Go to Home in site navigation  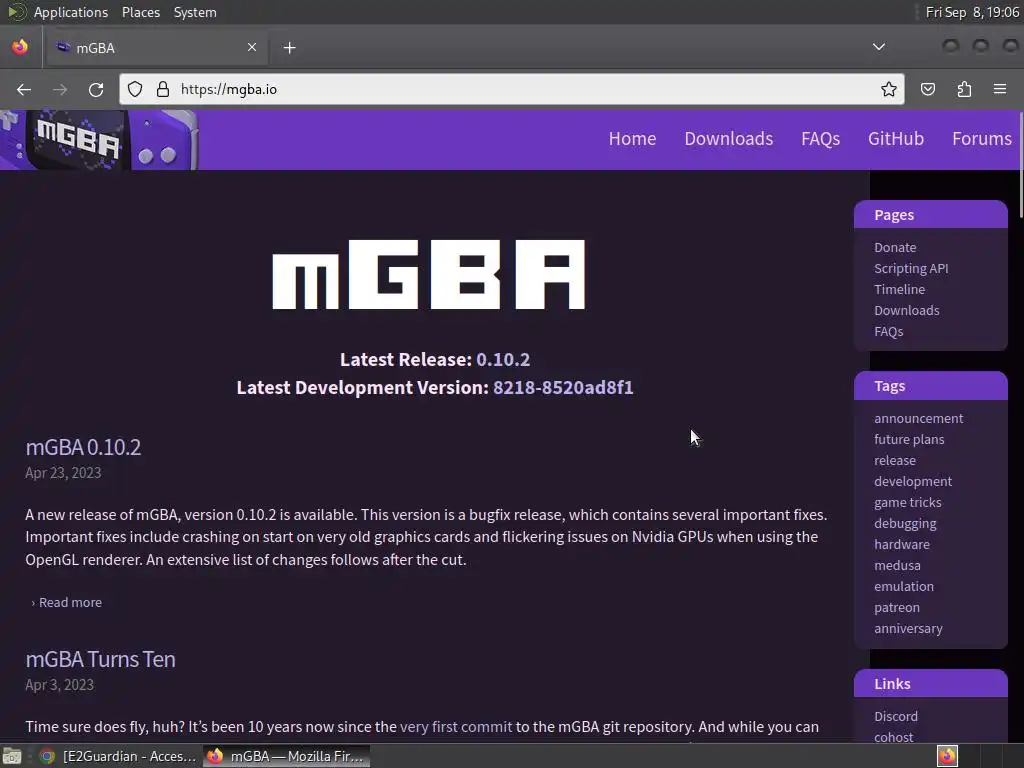pos(632,138)
